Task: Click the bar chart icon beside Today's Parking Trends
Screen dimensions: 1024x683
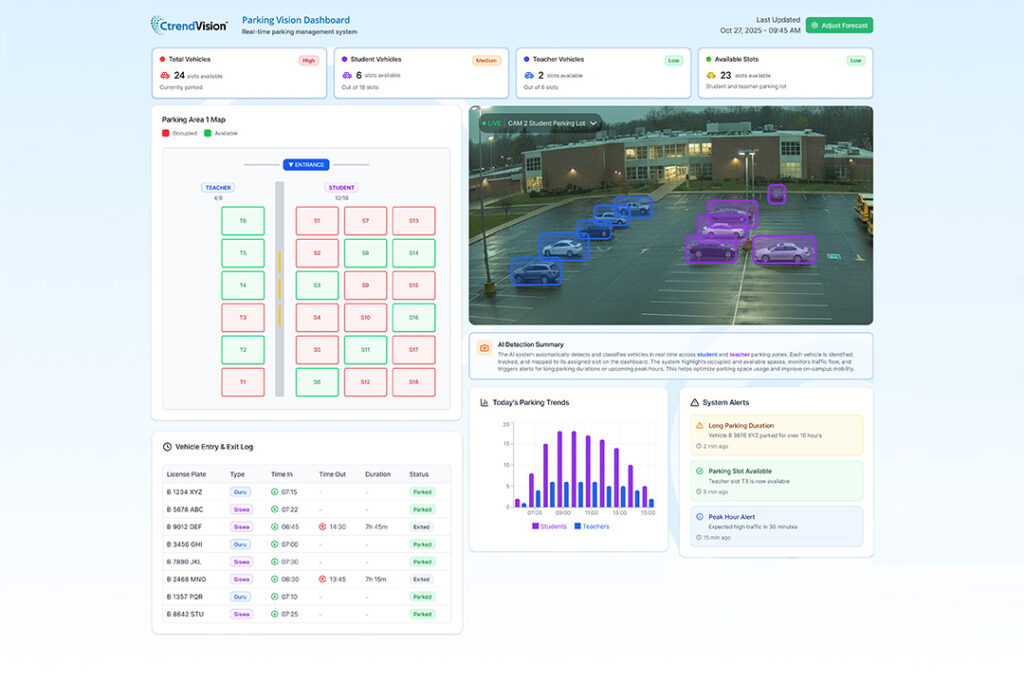Action: click(x=484, y=402)
